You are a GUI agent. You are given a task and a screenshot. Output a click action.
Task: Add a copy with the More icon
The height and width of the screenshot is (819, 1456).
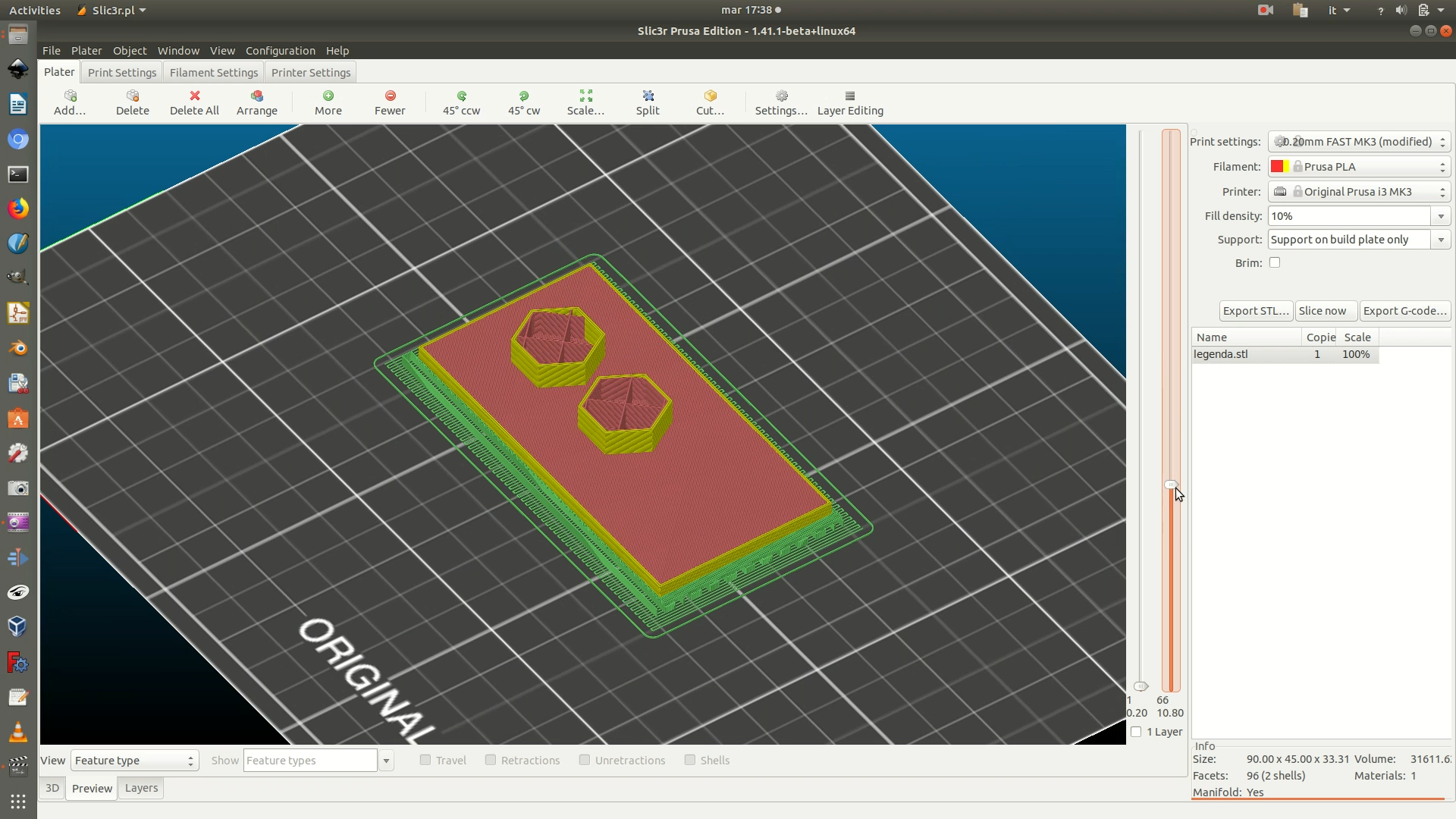328,96
